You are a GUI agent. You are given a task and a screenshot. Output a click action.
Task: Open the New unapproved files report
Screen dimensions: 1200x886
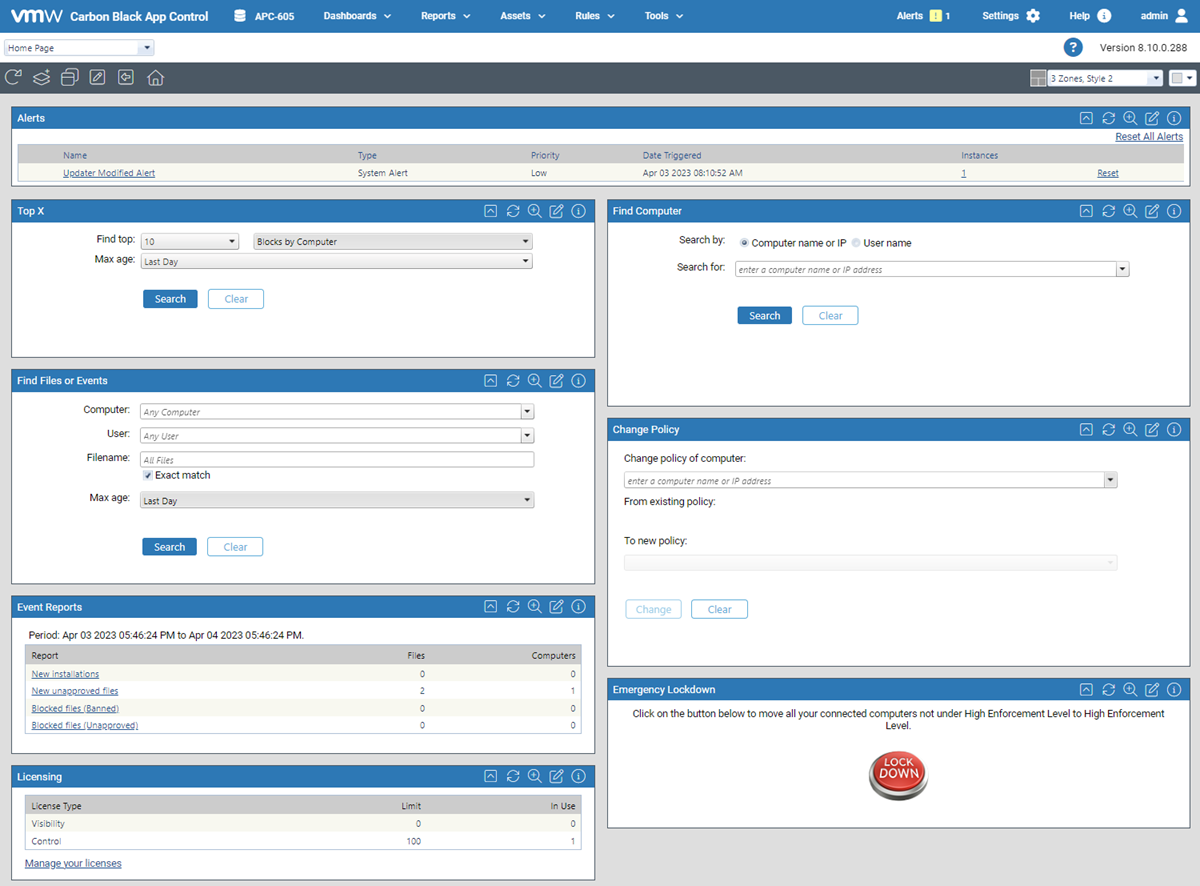[74, 690]
